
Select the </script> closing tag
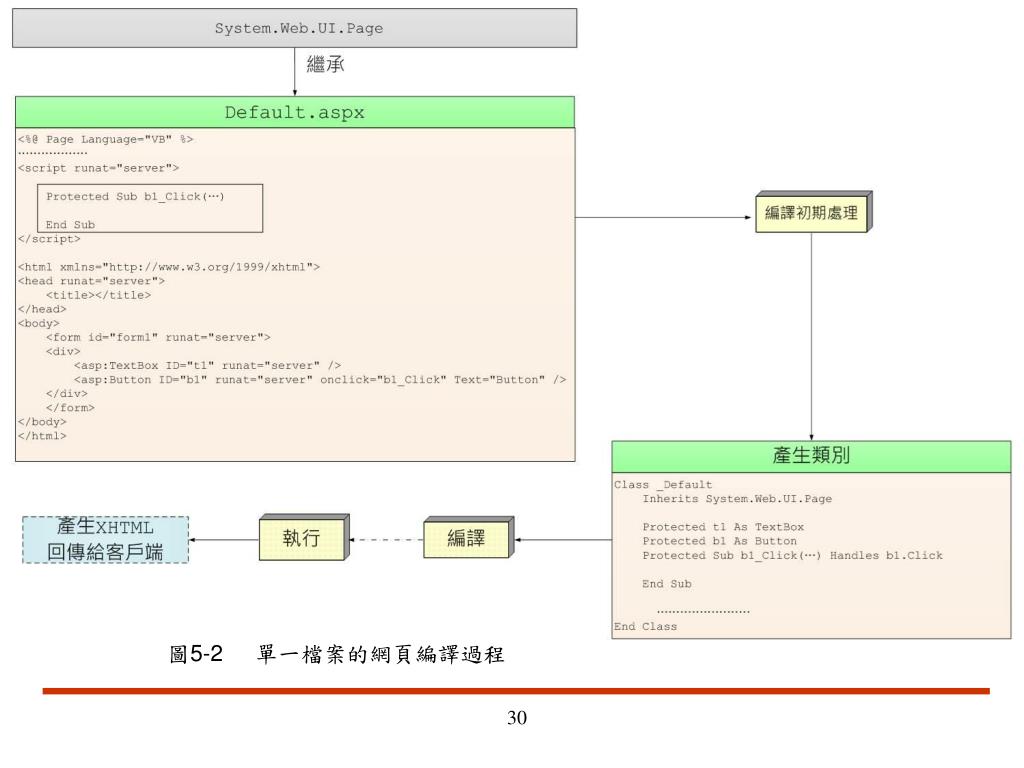[x=50, y=239]
